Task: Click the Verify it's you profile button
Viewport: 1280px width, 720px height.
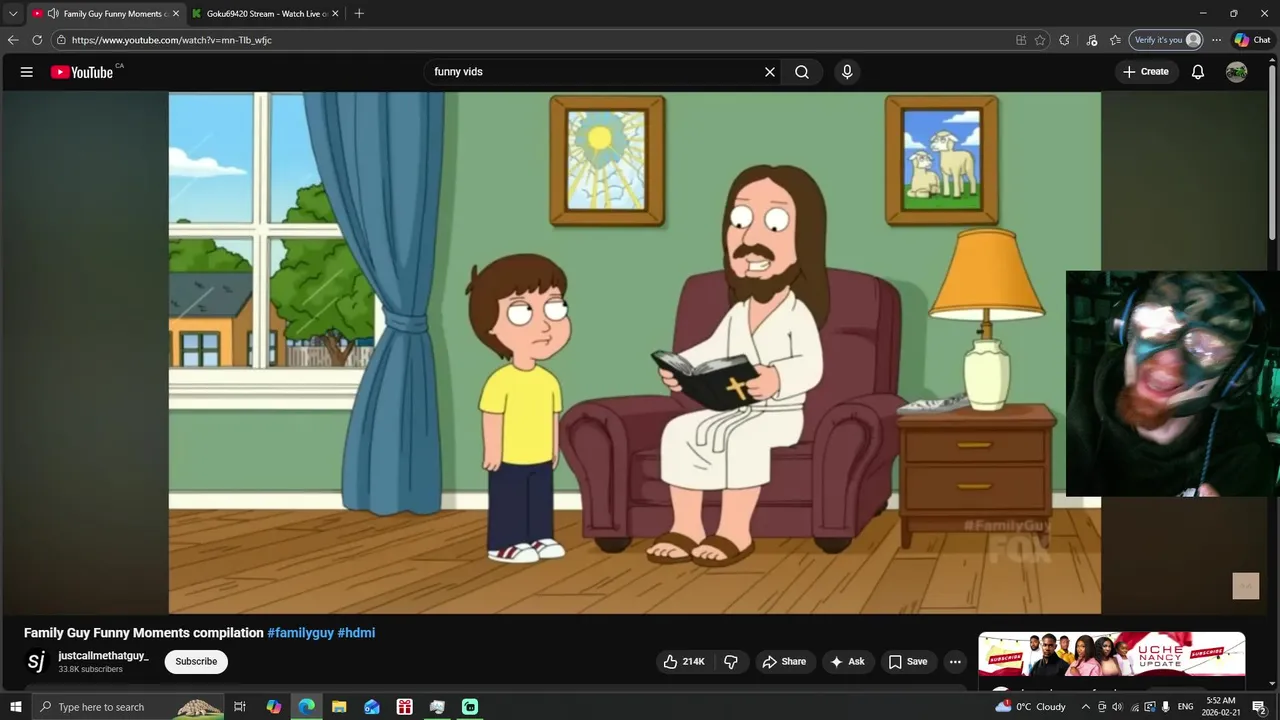Action: 1166,40
